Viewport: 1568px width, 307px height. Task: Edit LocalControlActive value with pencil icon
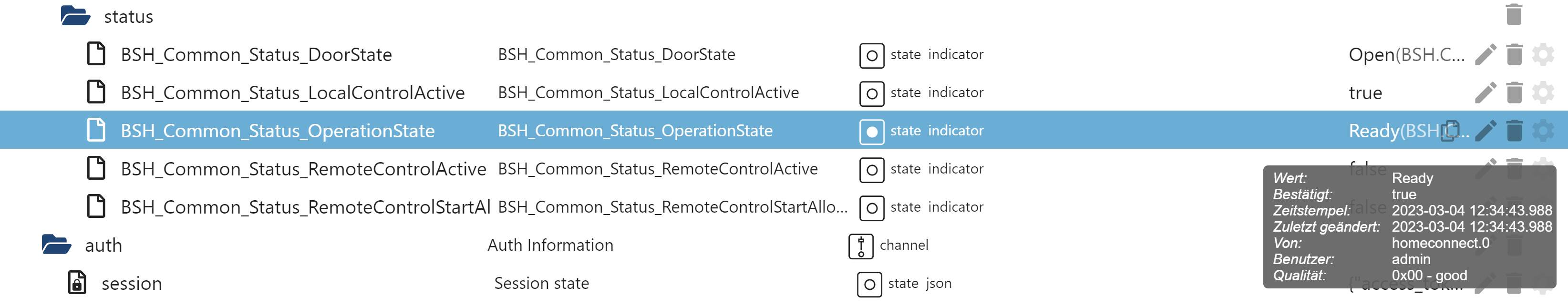1485,93
